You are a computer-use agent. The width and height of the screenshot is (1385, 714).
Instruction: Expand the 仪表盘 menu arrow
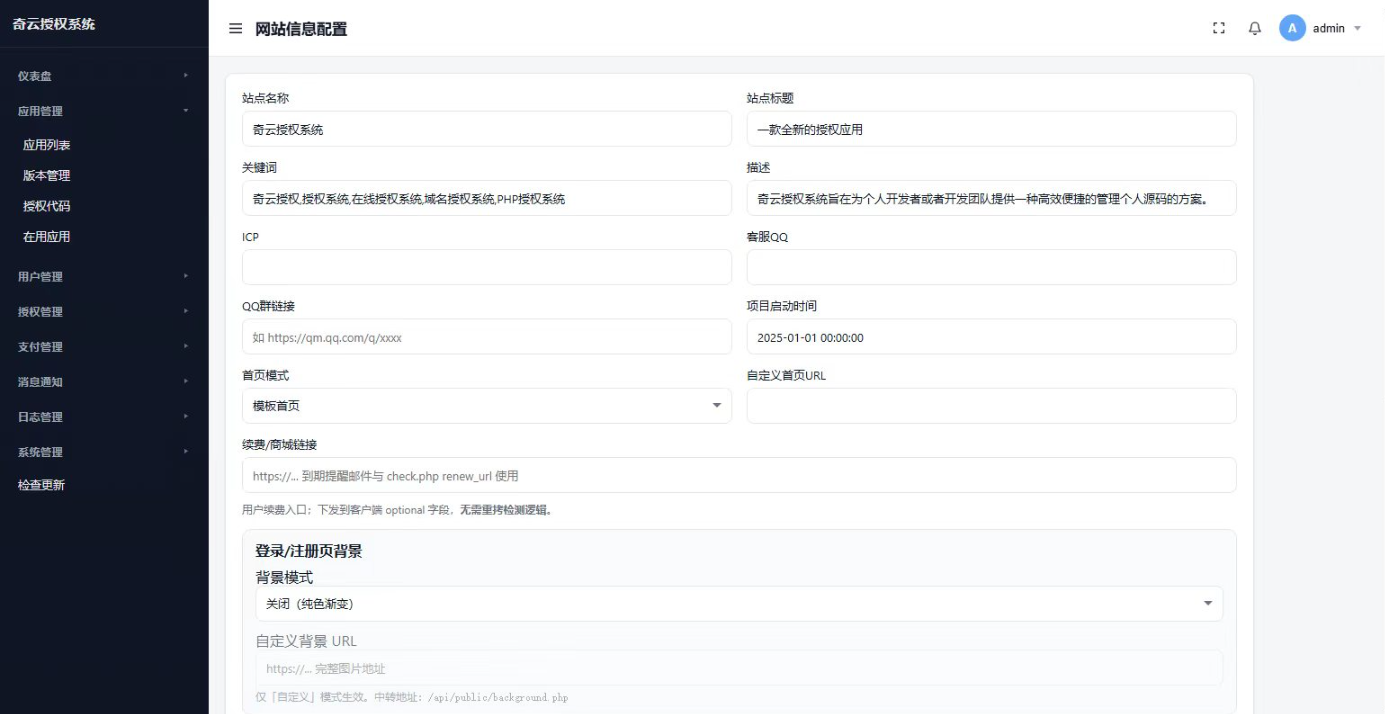click(186, 75)
